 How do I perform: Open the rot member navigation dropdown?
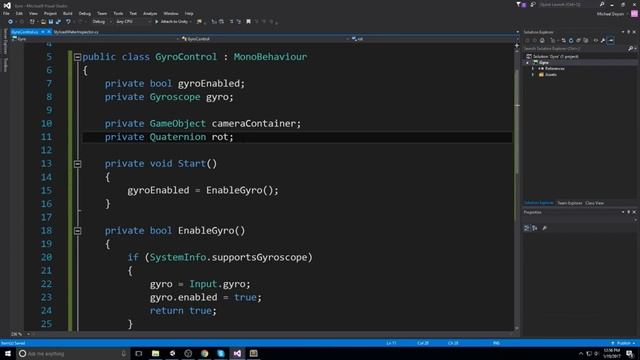pos(433,39)
